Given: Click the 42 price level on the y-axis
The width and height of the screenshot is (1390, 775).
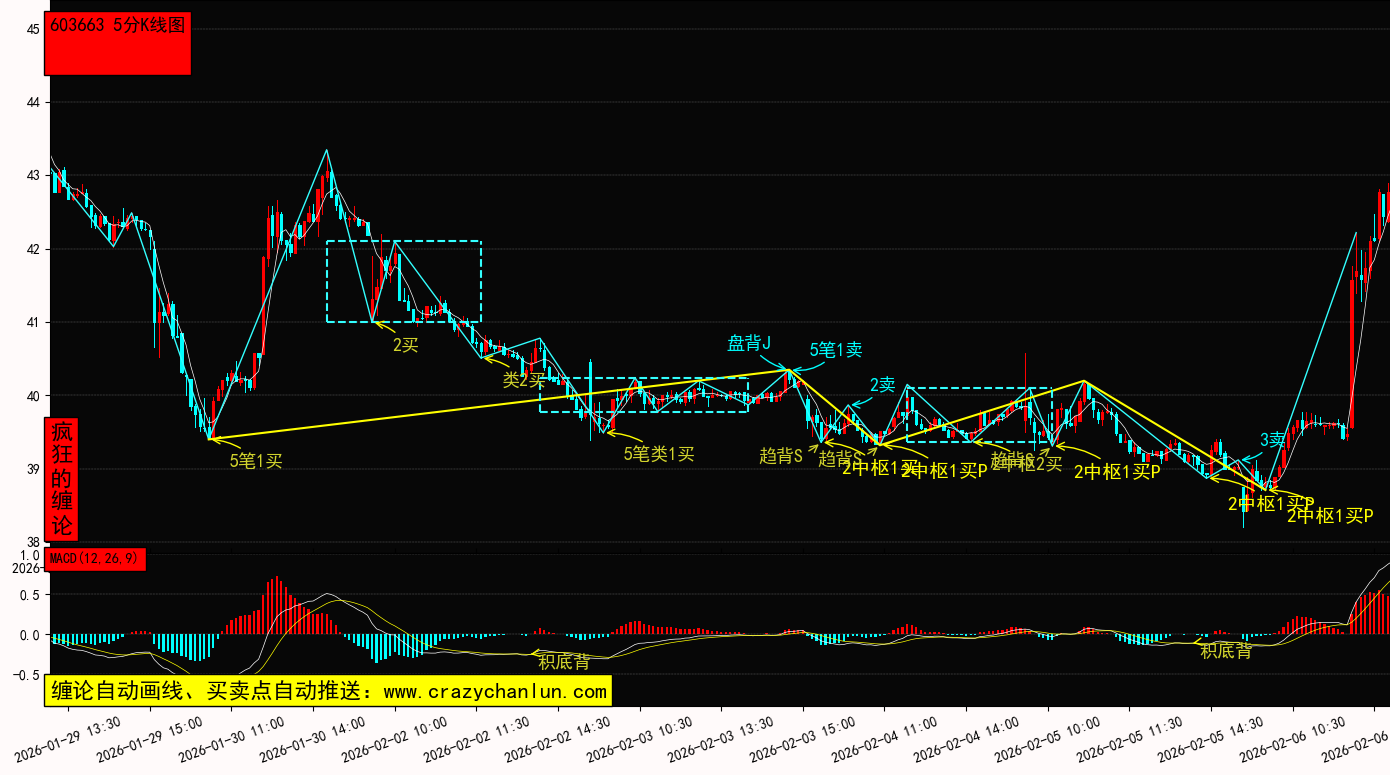Looking at the screenshot, I should pyautogui.click(x=32, y=249).
